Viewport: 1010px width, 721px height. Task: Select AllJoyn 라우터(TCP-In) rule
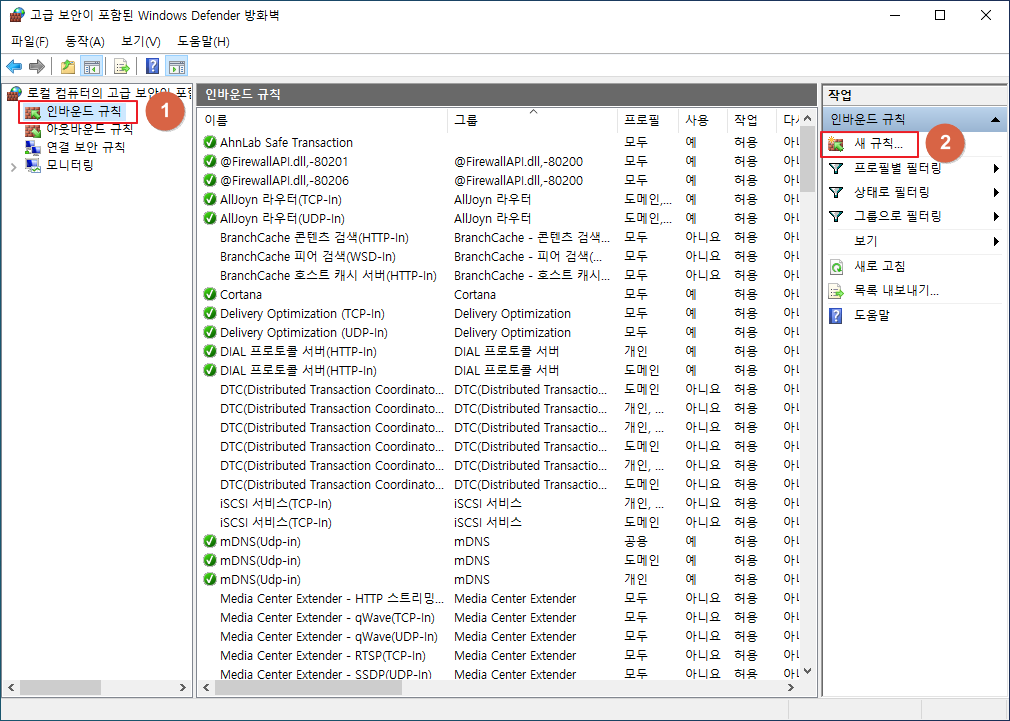281,200
